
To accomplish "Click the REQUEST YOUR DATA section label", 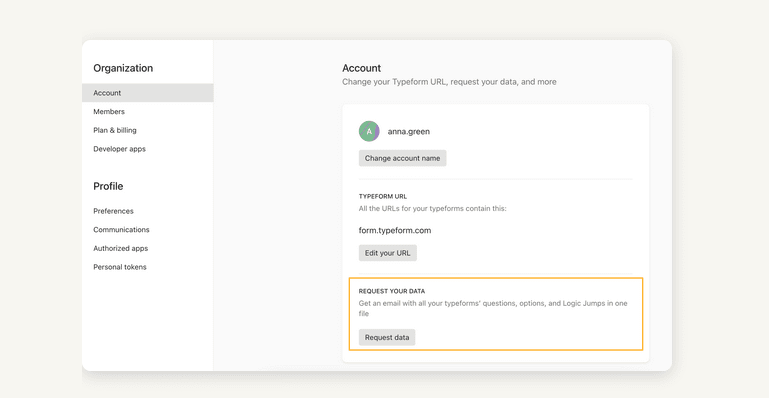I will pyautogui.click(x=391, y=291).
